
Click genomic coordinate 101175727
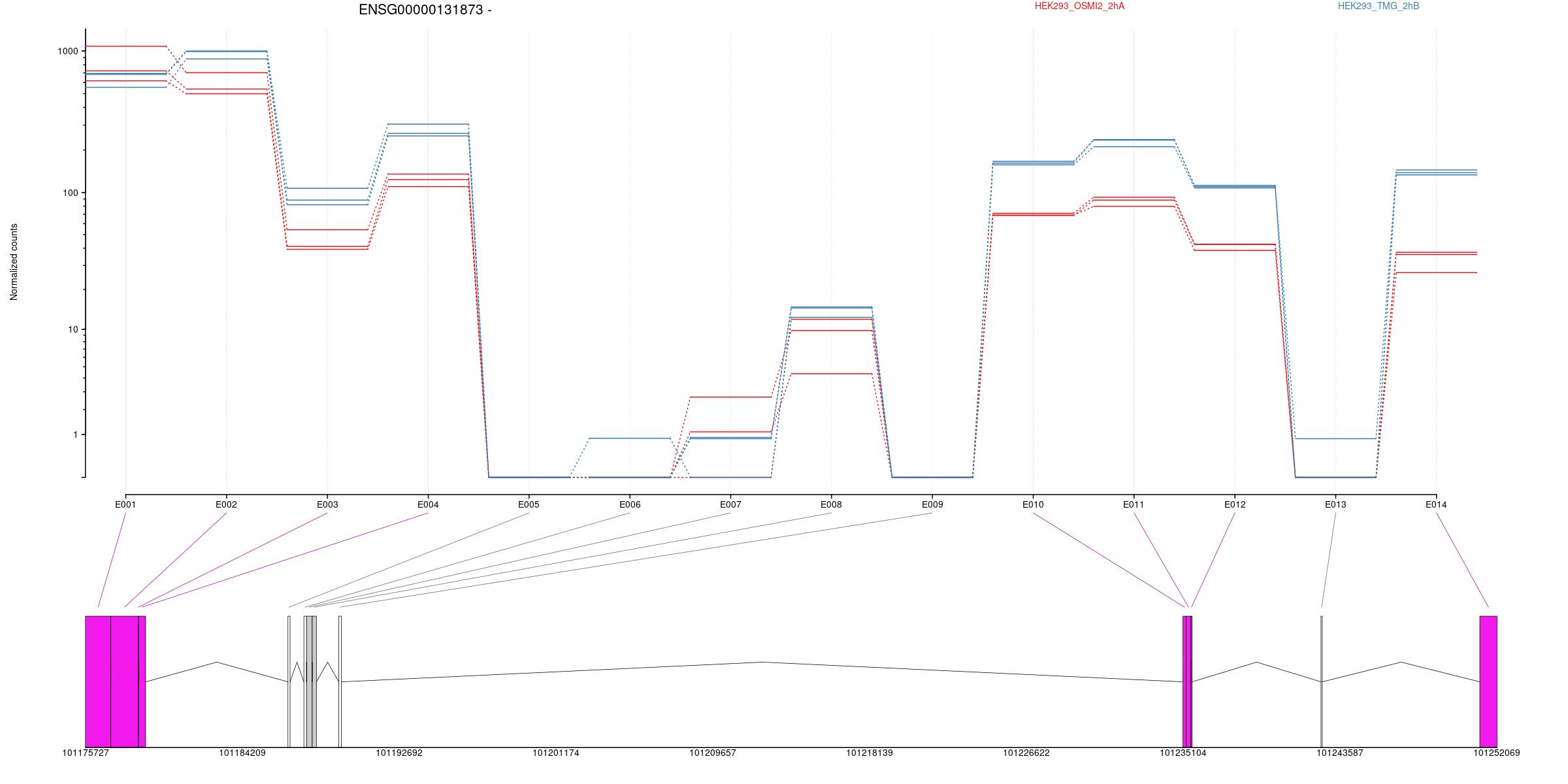pos(86,753)
